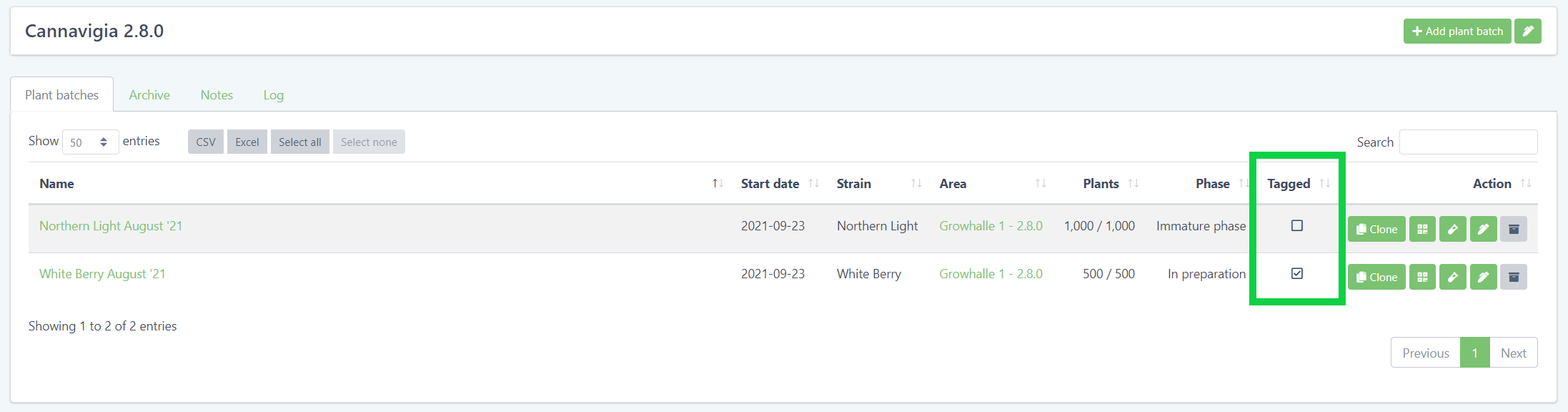Export the table with CSV button
Screen dimensions: 1568x412
coord(206,142)
